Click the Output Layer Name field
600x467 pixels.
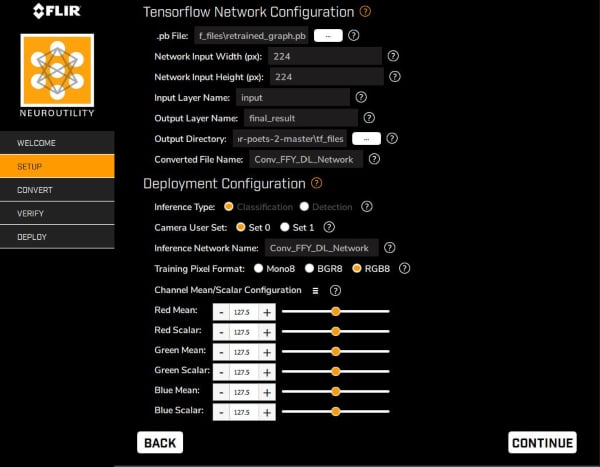coord(301,118)
